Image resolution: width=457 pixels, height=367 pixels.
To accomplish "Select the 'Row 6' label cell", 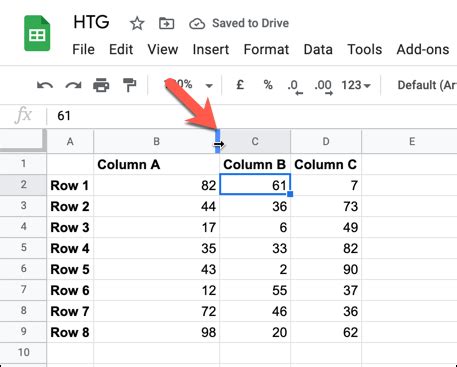I will [x=70, y=290].
